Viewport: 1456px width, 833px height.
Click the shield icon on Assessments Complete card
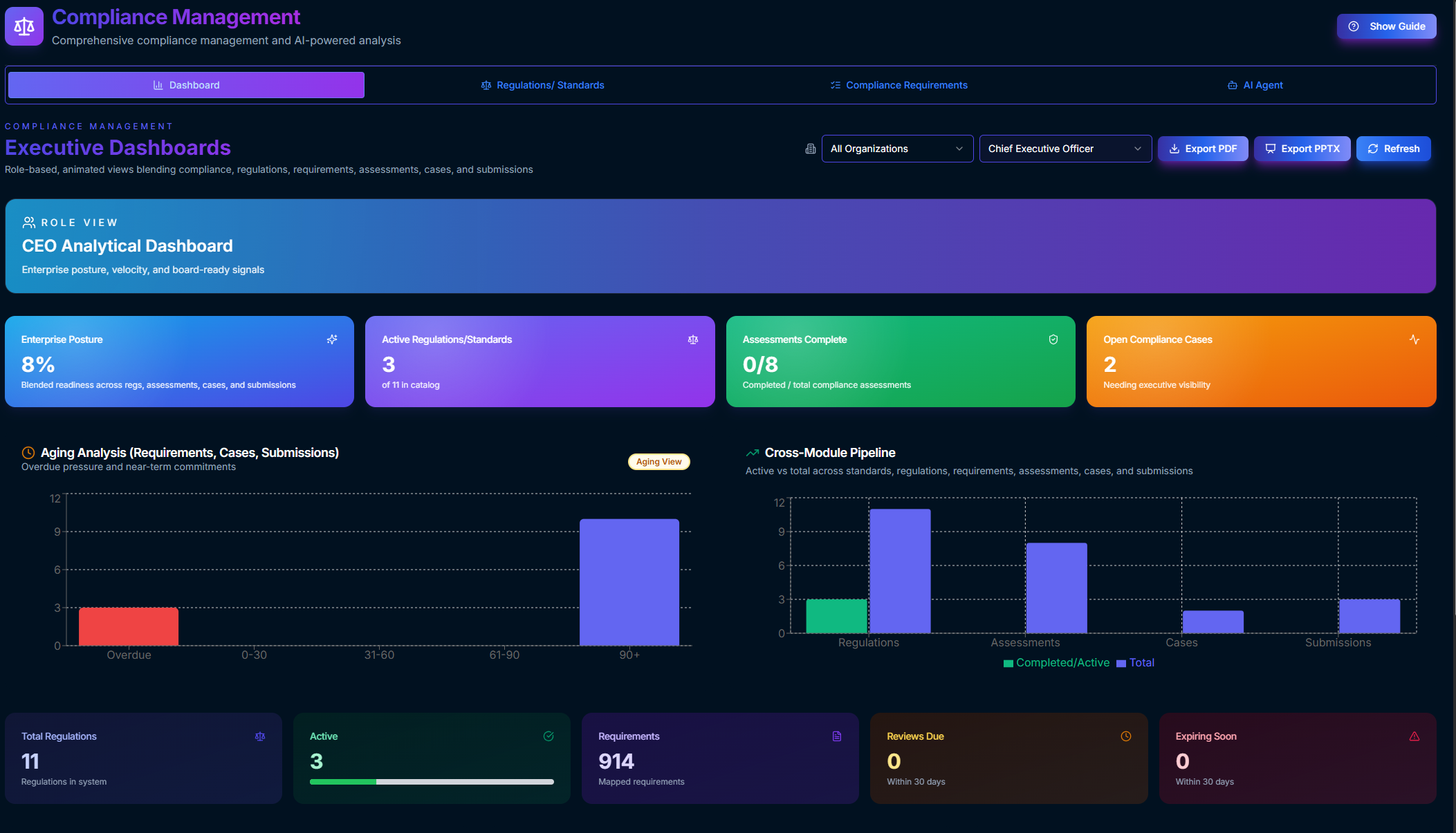1053,339
